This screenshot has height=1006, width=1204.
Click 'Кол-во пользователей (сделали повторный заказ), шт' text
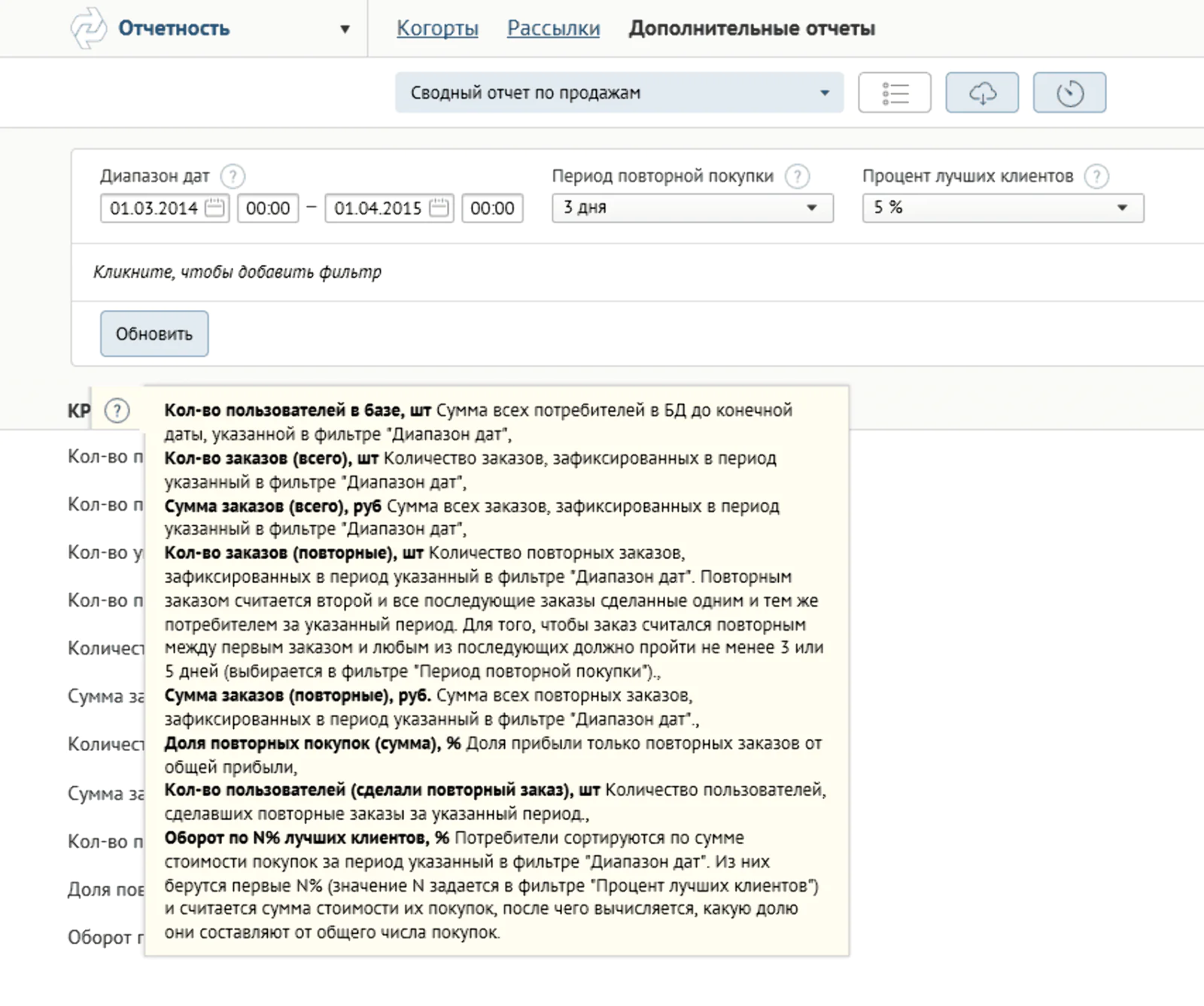point(382,790)
